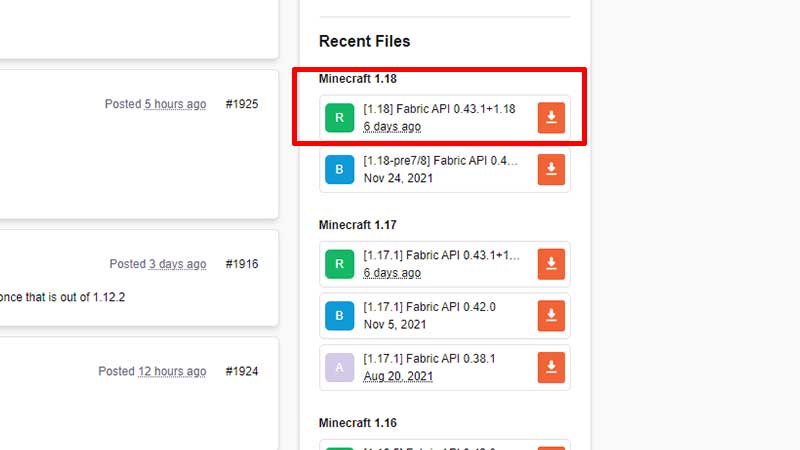The width and height of the screenshot is (800, 450).
Task: Download the 1.18 Fabric API 0.43.1+1.18 file
Action: coord(551,118)
